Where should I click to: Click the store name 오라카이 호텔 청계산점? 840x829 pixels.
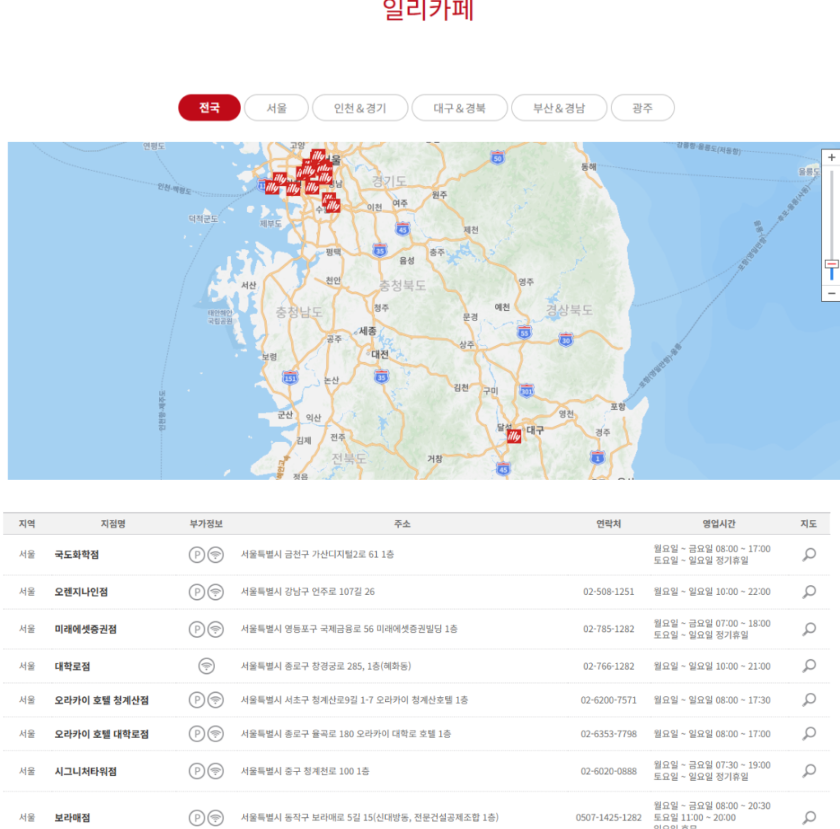[102, 700]
